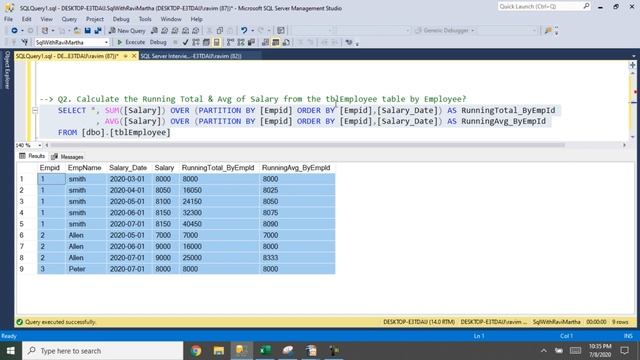
Task: Click the New Query button
Action: [127, 31]
